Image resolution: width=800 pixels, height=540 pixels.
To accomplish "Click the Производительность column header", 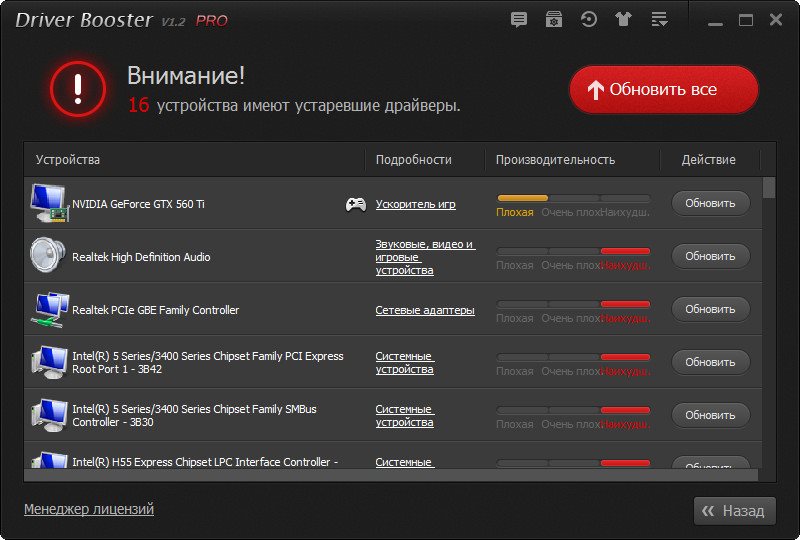I will (555, 160).
